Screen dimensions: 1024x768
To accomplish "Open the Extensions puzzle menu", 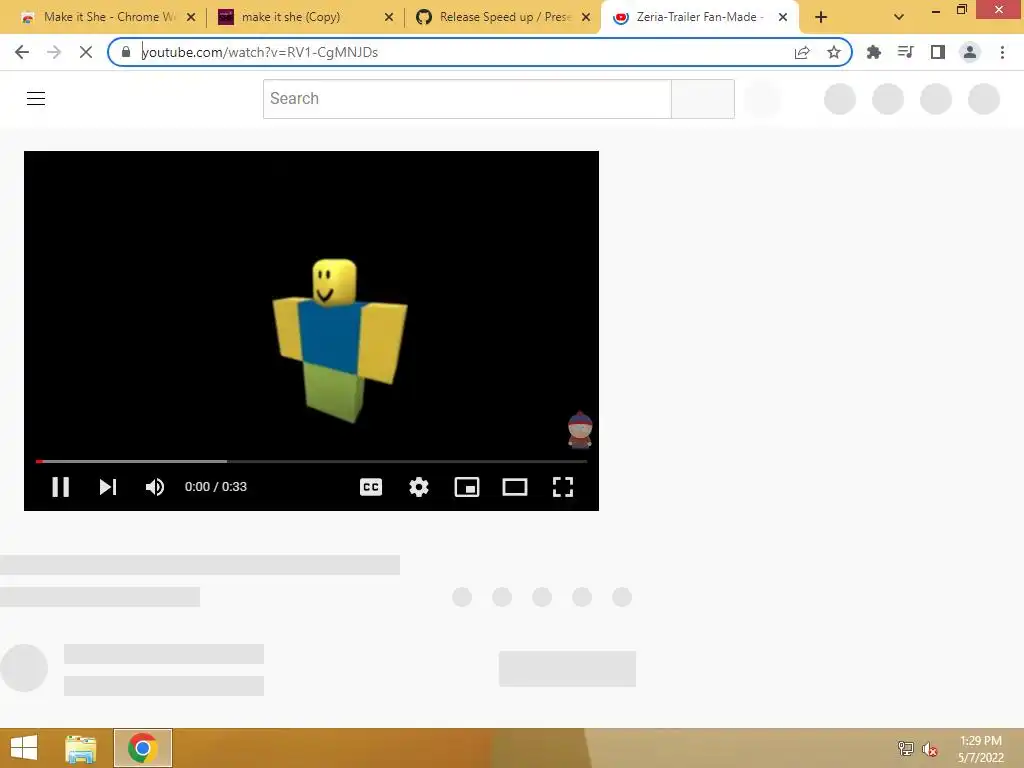I will (873, 52).
